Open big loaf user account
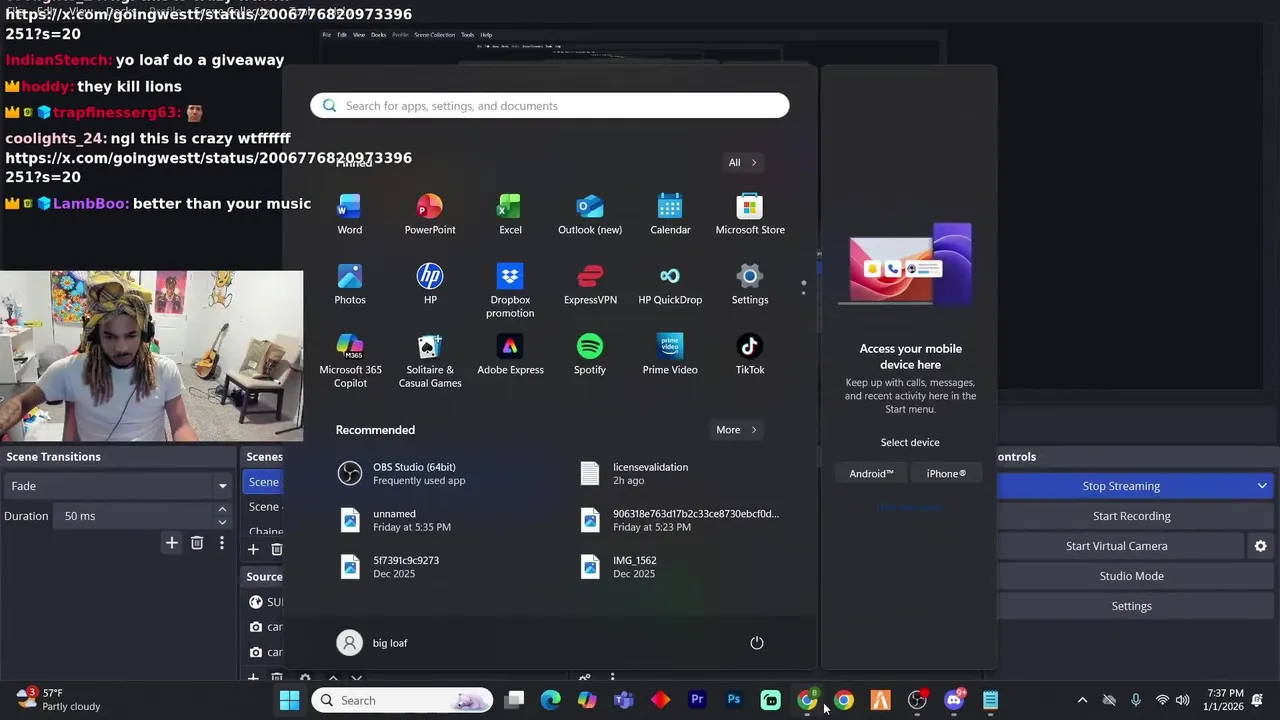 (x=372, y=643)
